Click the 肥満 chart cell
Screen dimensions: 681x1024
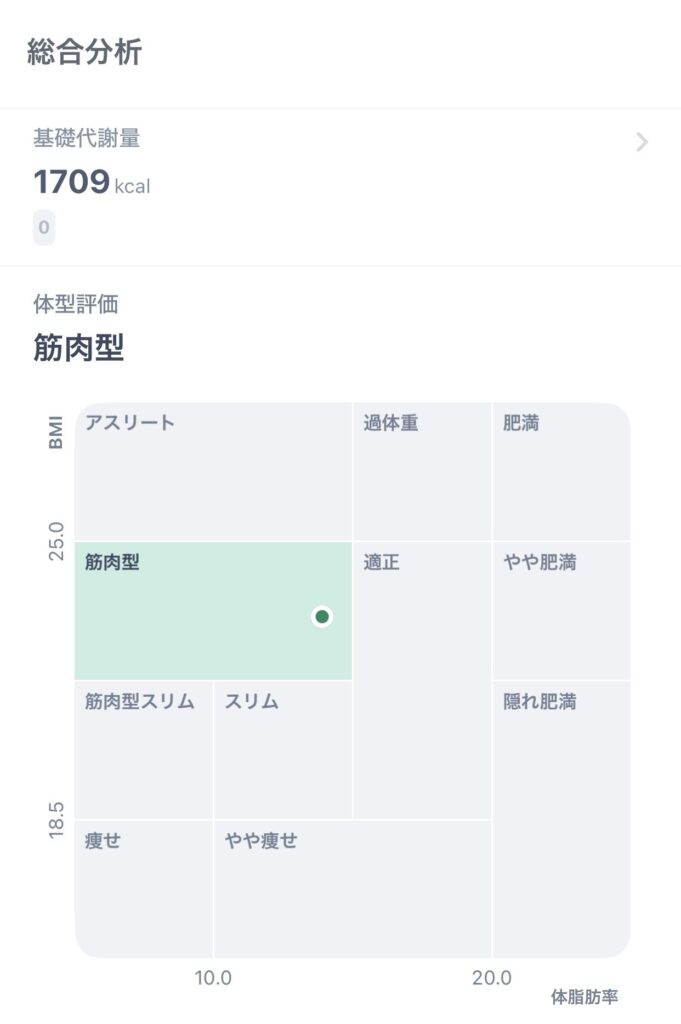click(561, 472)
